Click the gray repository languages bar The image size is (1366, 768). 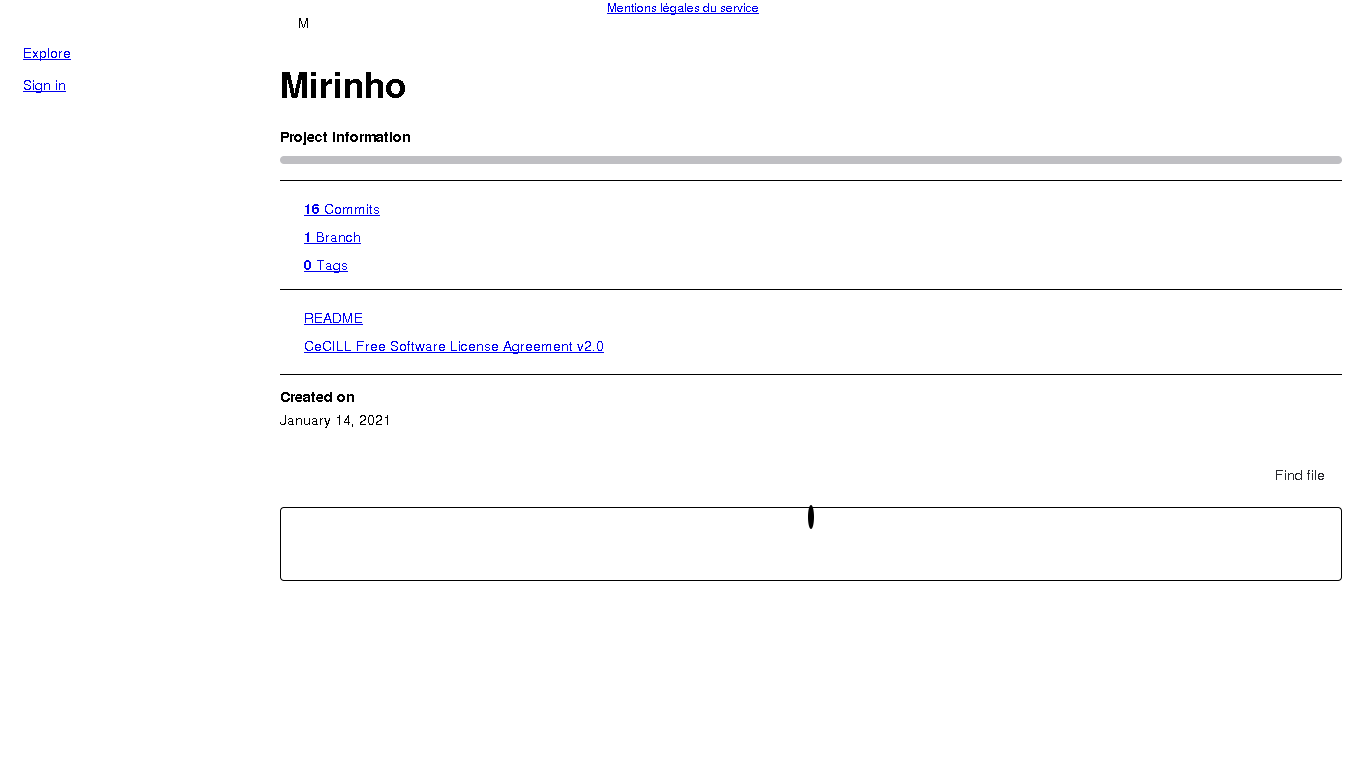810,160
